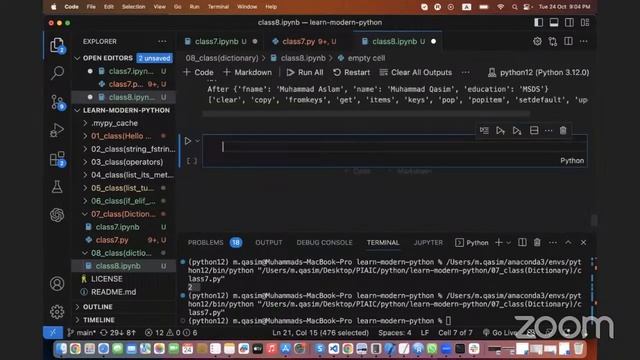Screen dimensions: 640x360
Task: Open the Manage gear in activity bar
Action: click(57, 311)
